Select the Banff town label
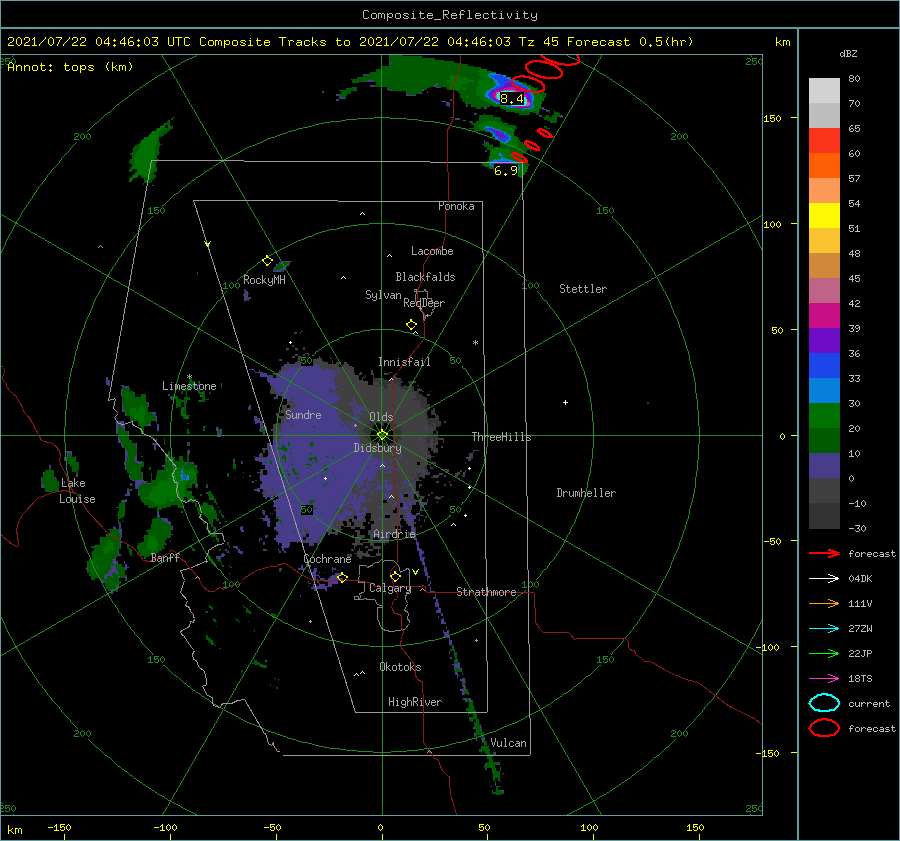Image resolution: width=900 pixels, height=841 pixels. [165, 557]
